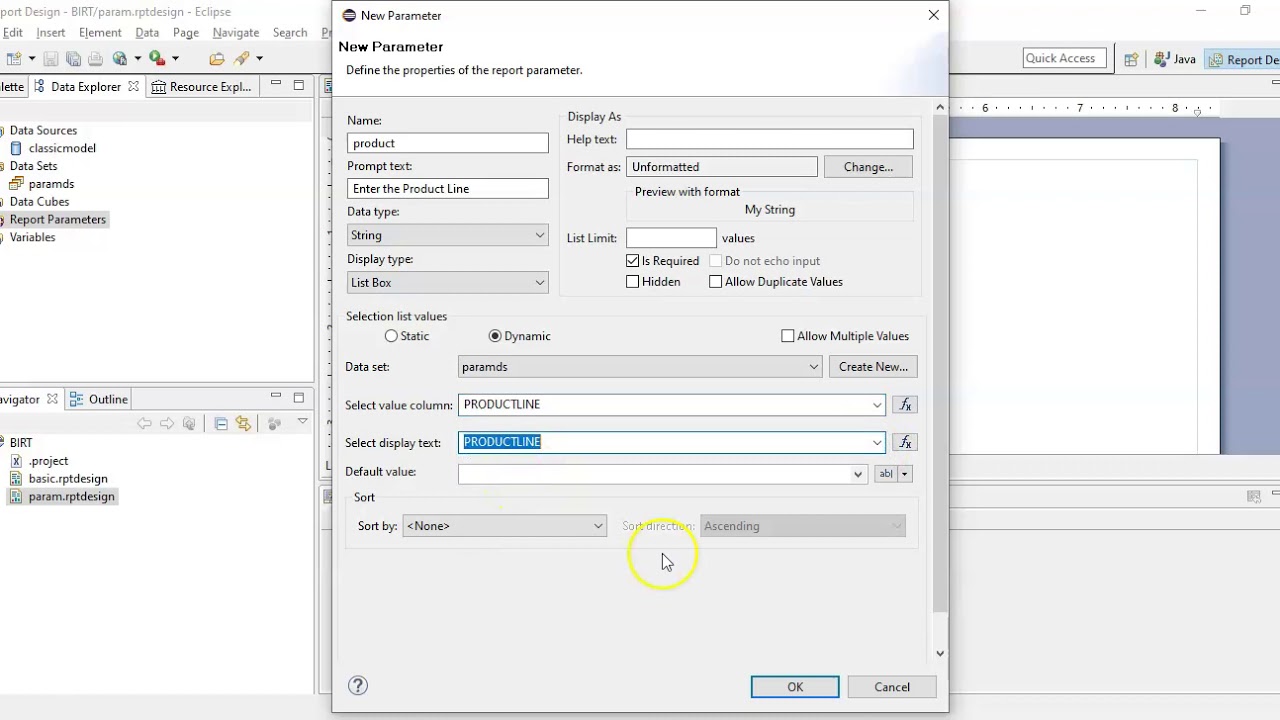Screen dimensions: 1280x720
Task: Open the Navigate menu
Action: pyautogui.click(x=236, y=33)
